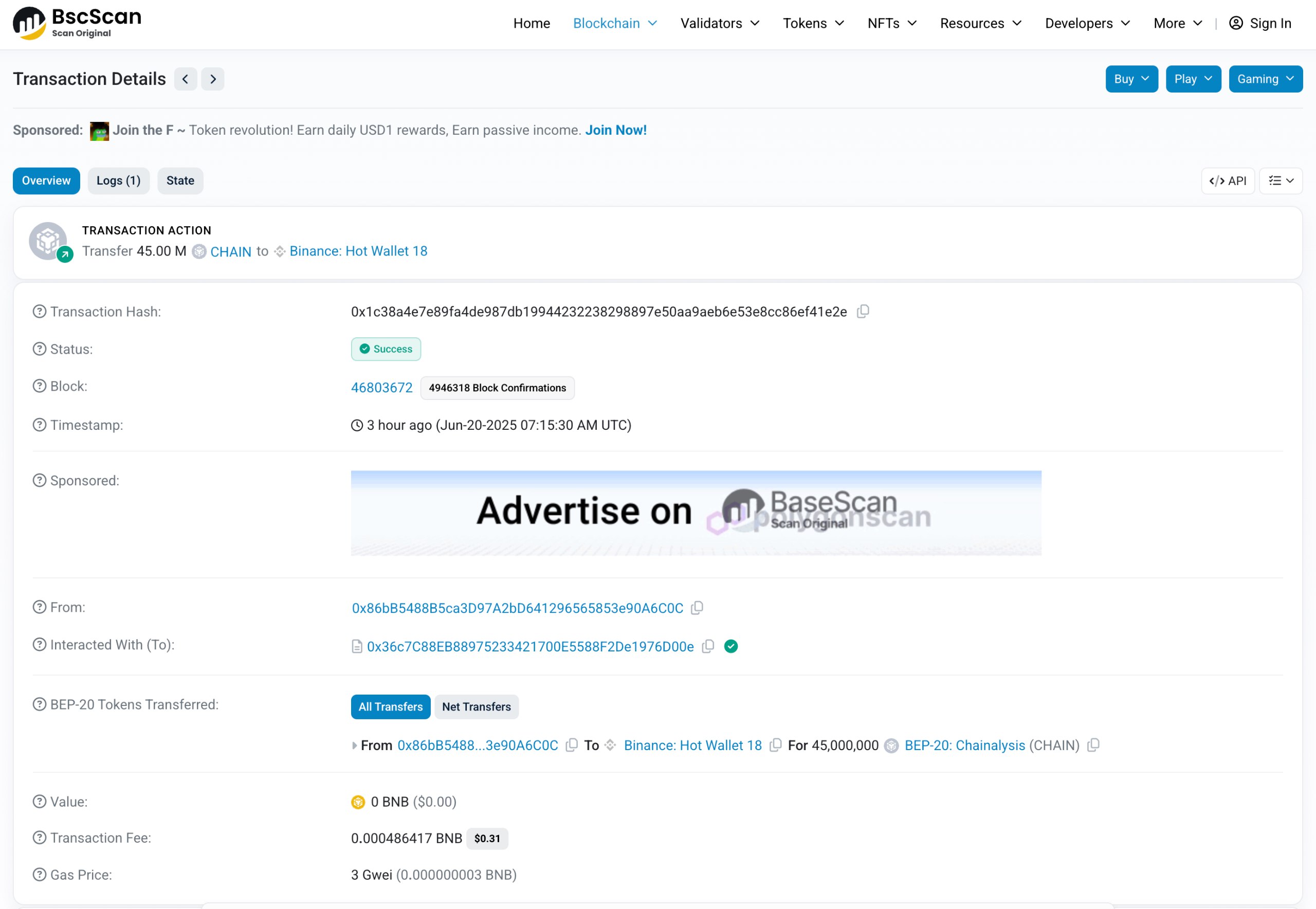Image resolution: width=1316 pixels, height=909 pixels.
Task: Click the Gas Price help icon
Action: point(39,875)
